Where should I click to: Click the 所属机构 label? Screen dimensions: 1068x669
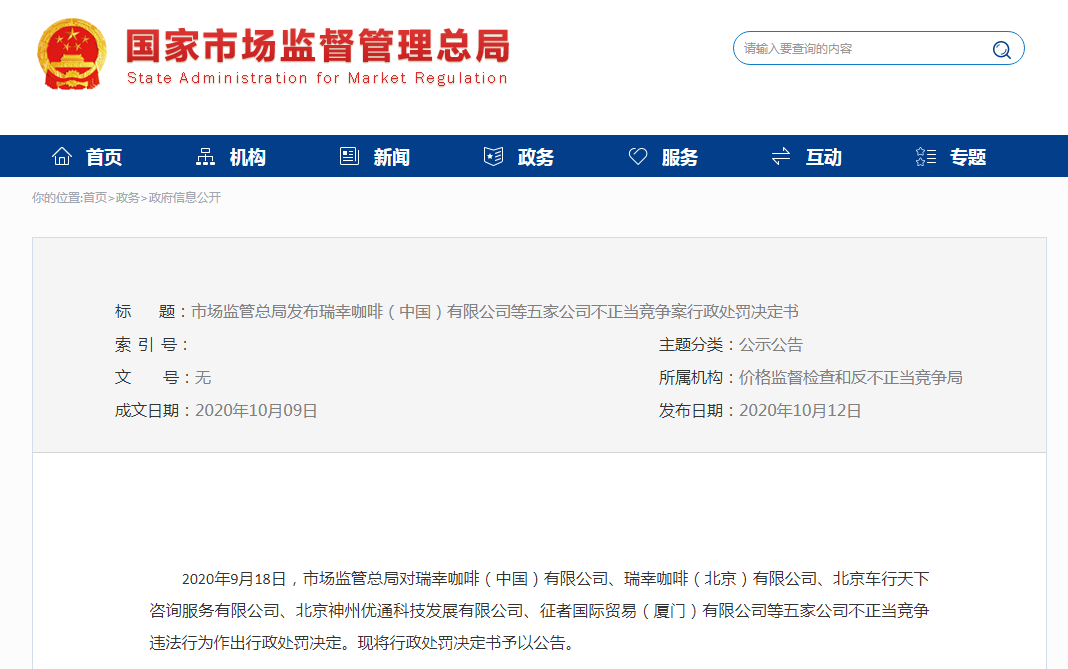pyautogui.click(x=697, y=377)
